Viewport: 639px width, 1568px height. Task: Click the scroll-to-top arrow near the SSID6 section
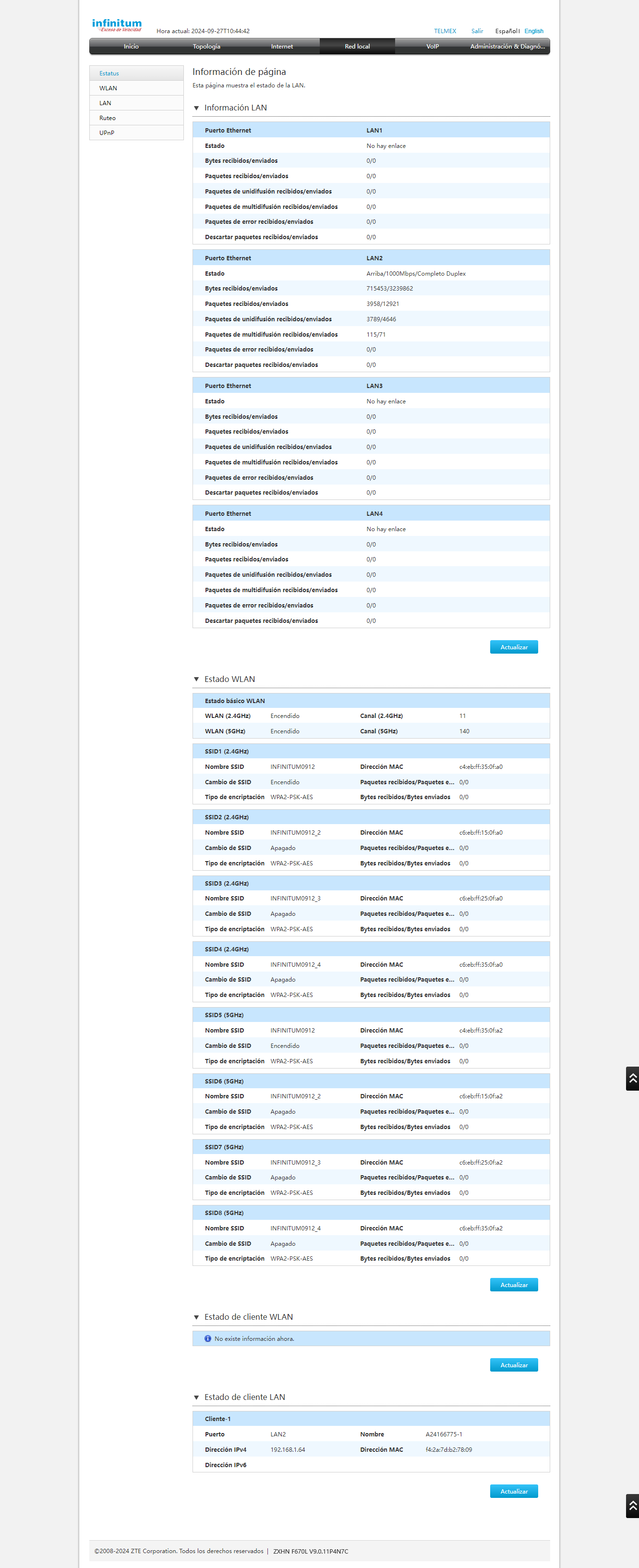pos(632,1078)
